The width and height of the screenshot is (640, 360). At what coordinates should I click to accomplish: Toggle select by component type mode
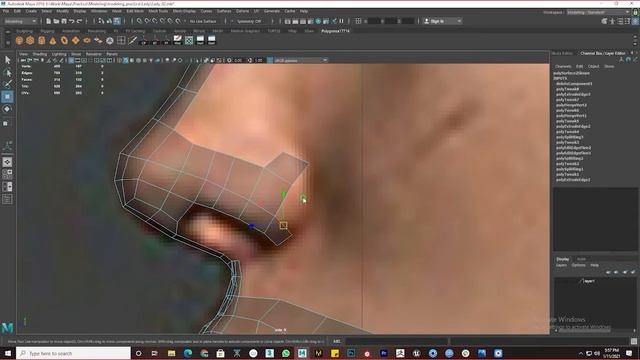click(117, 21)
